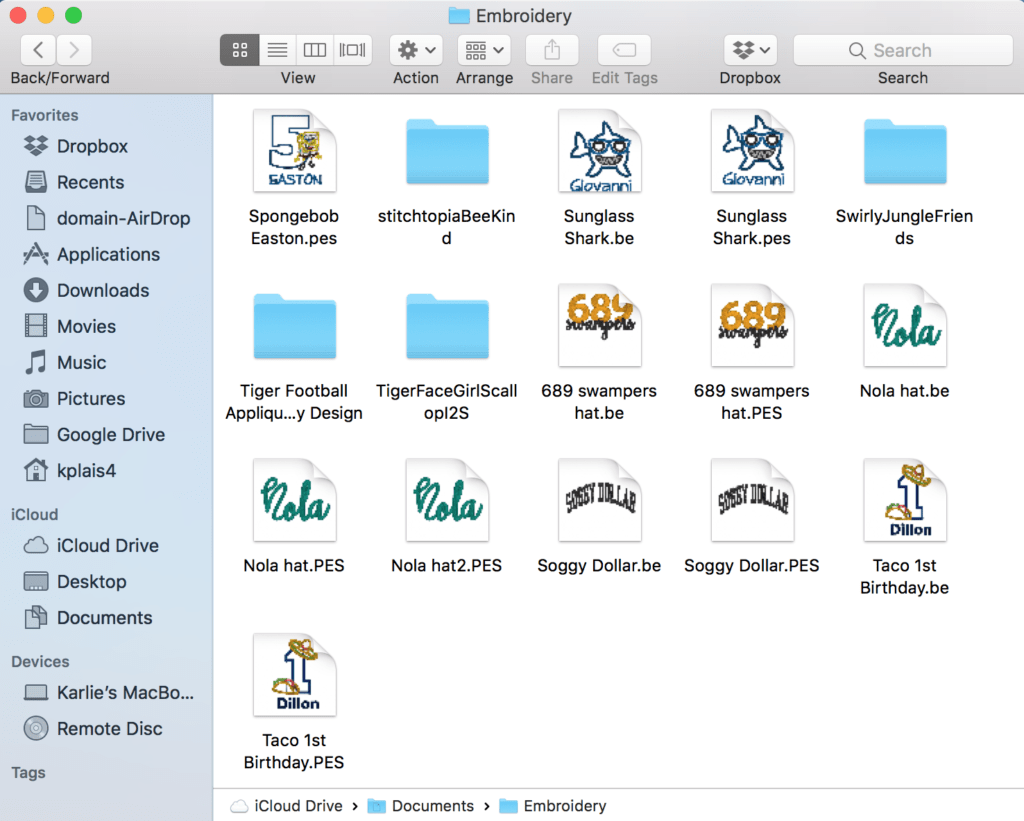Switch to Column view in the toolbar

(315, 50)
